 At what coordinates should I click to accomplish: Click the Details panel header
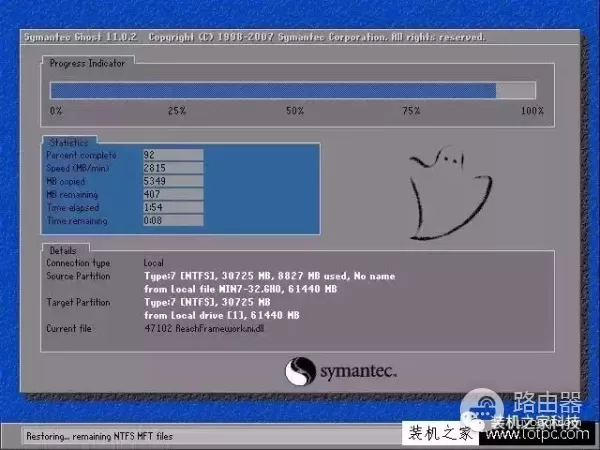[63, 249]
